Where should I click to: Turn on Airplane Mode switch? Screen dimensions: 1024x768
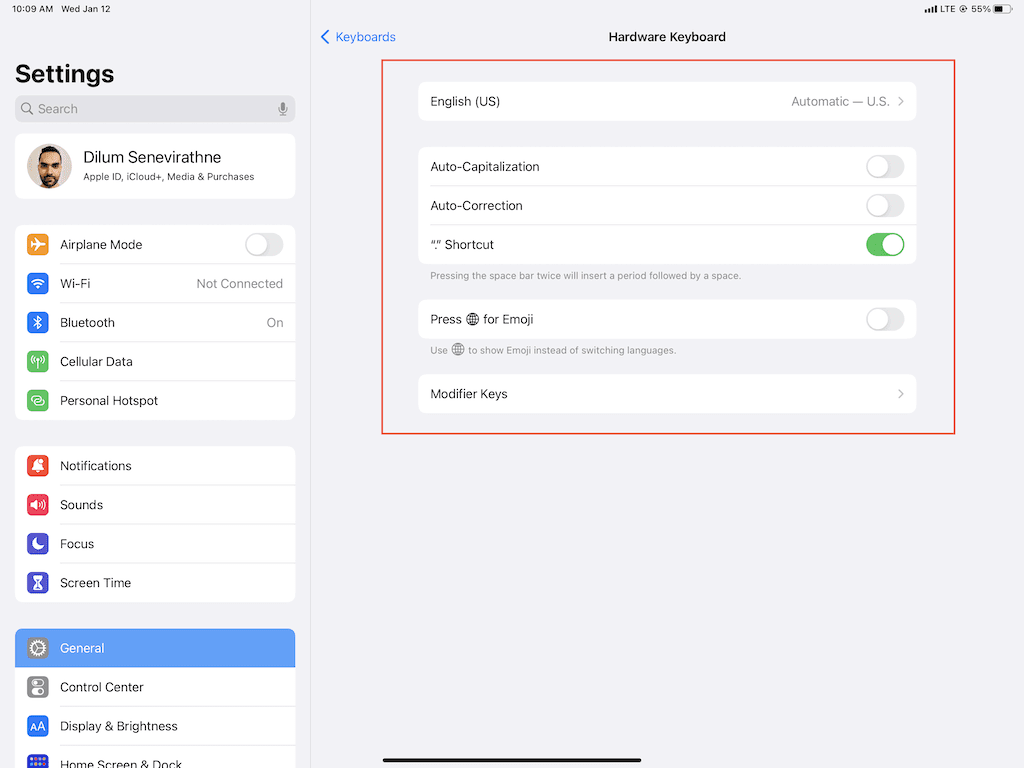point(264,245)
